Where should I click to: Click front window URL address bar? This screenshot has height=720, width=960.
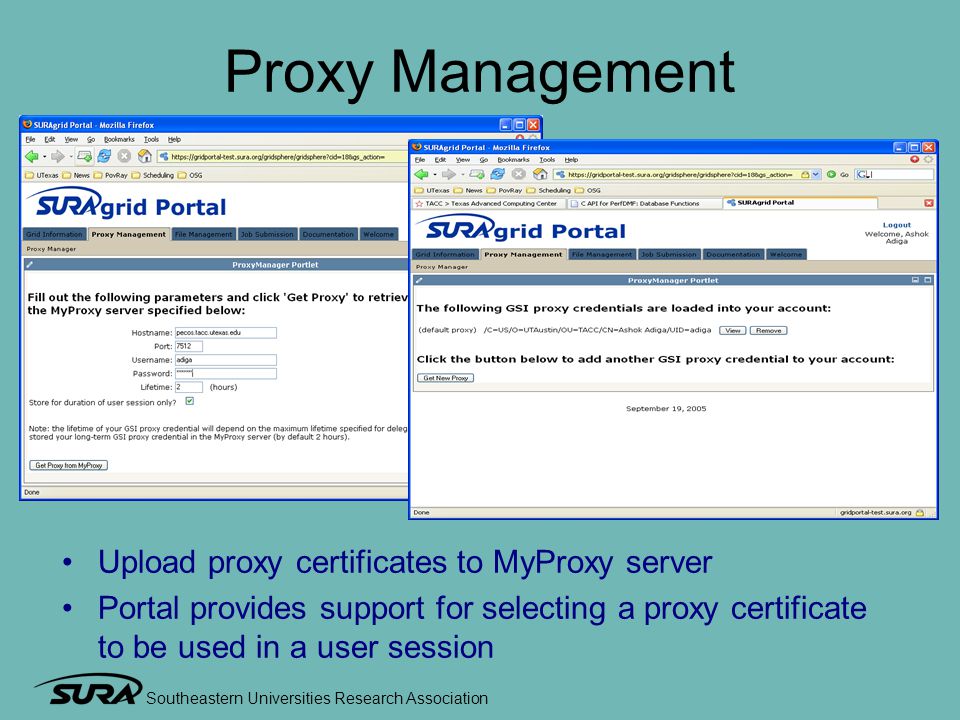680,174
